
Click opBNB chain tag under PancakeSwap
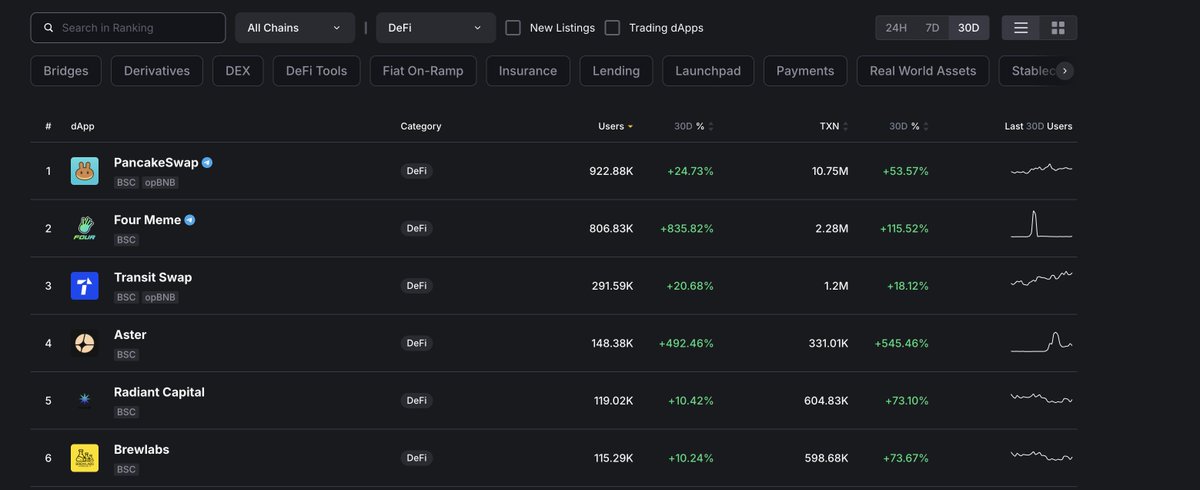coord(160,183)
